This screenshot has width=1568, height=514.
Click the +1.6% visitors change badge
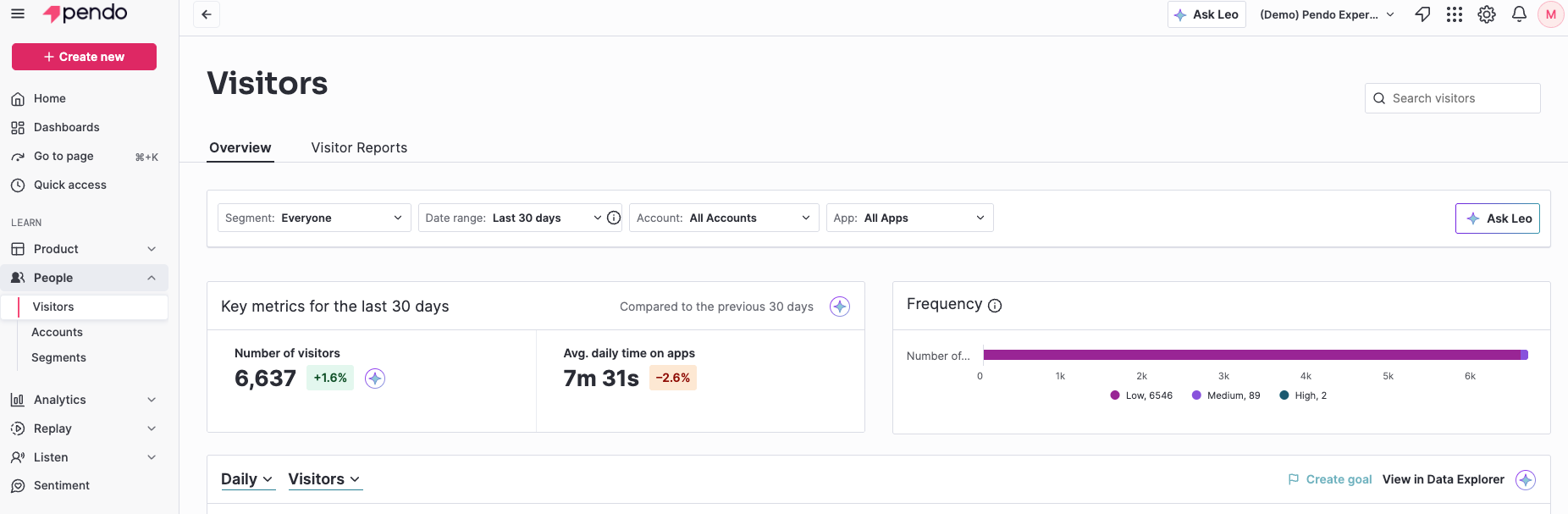point(330,378)
